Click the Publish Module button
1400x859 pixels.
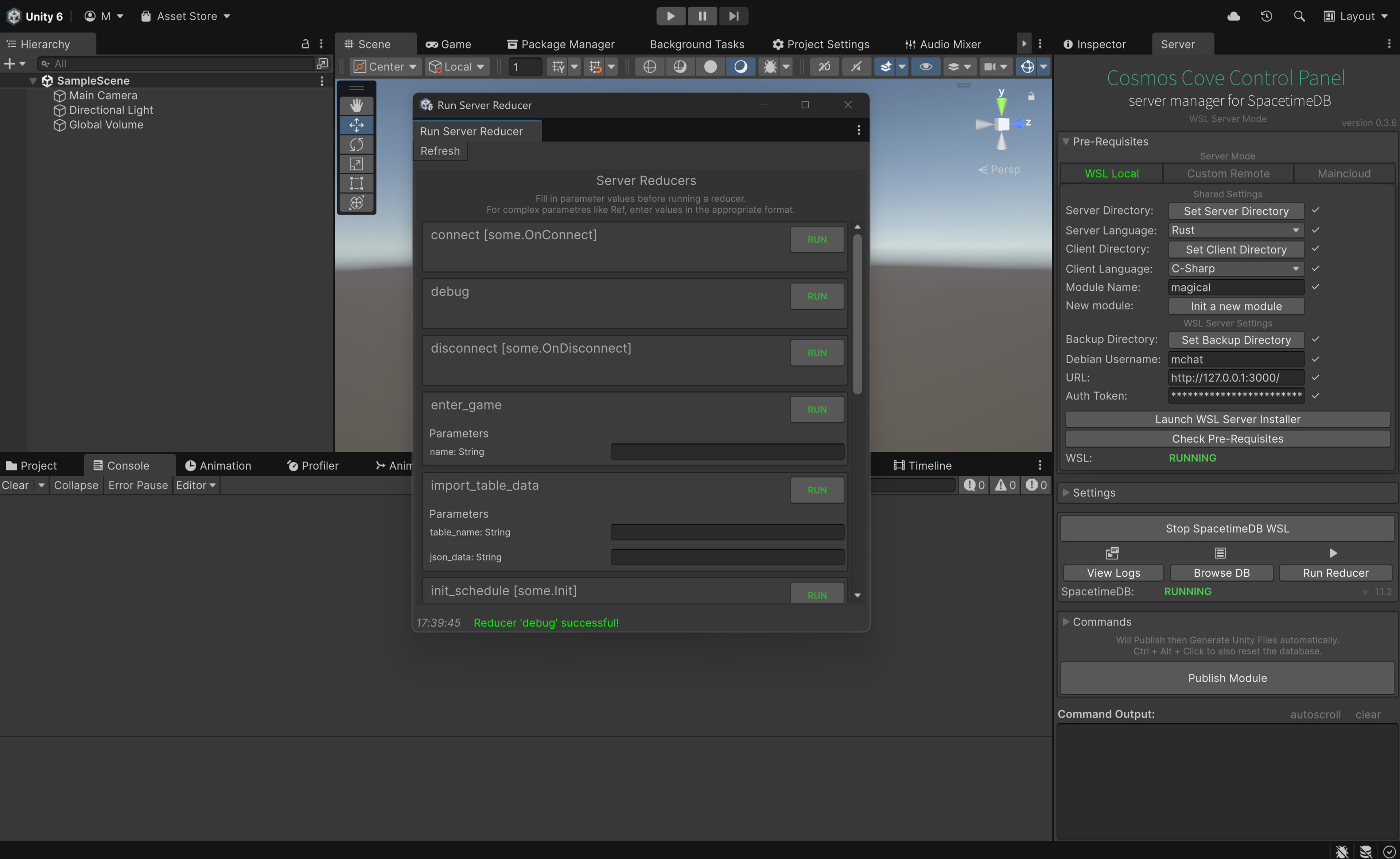point(1227,678)
